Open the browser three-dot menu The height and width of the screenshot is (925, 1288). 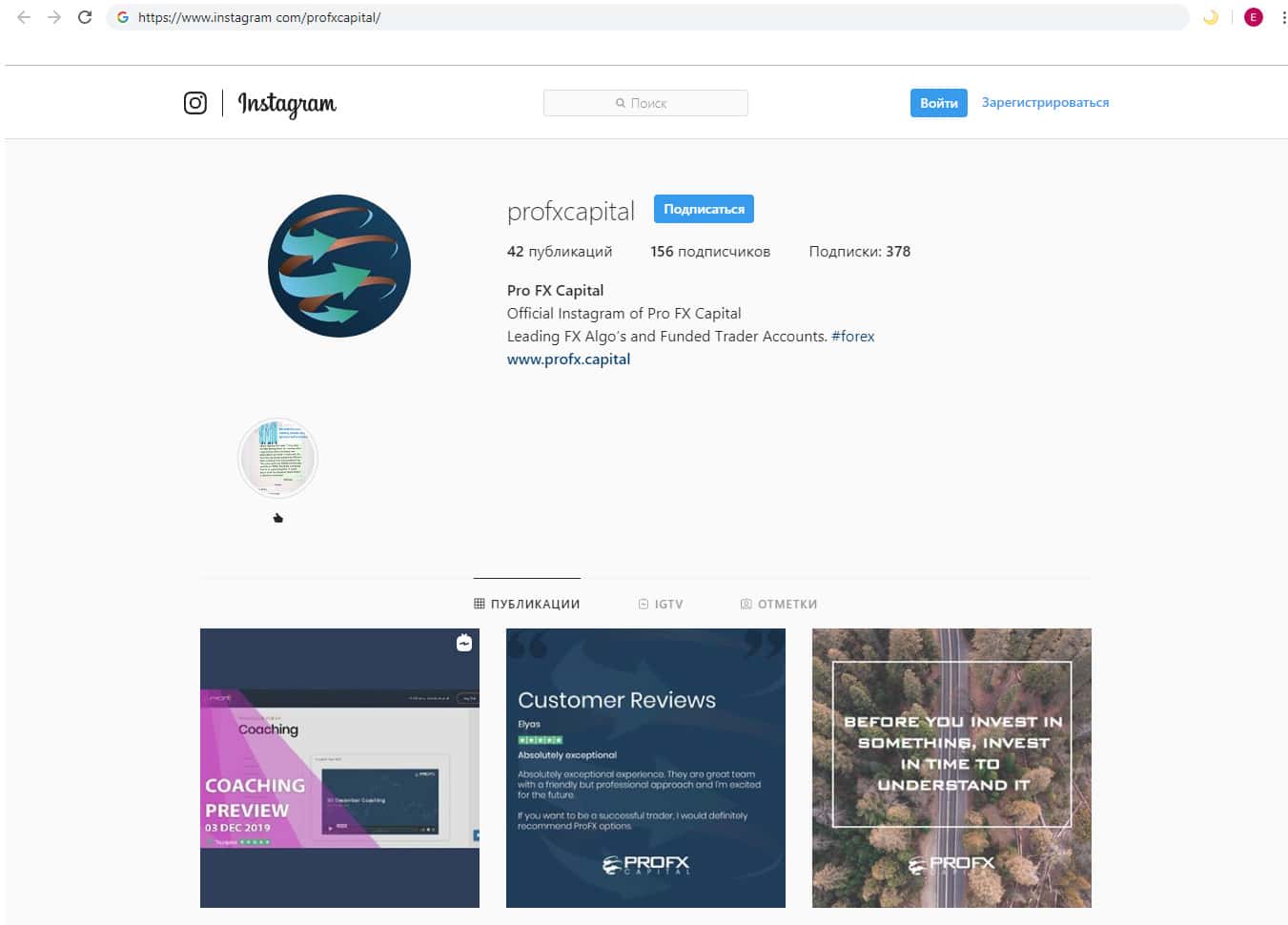1282,17
